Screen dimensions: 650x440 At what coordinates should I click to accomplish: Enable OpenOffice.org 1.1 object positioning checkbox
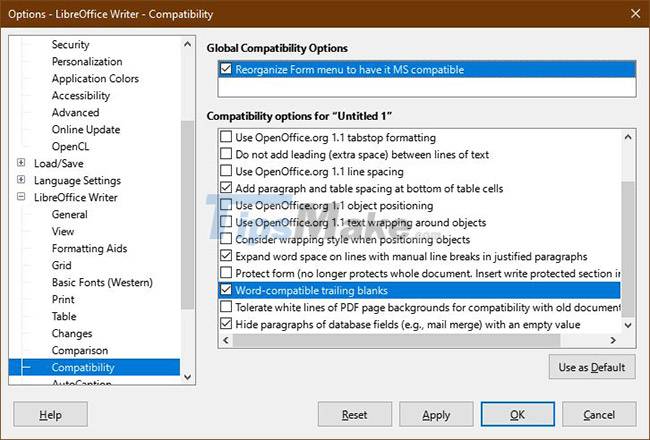[226, 205]
